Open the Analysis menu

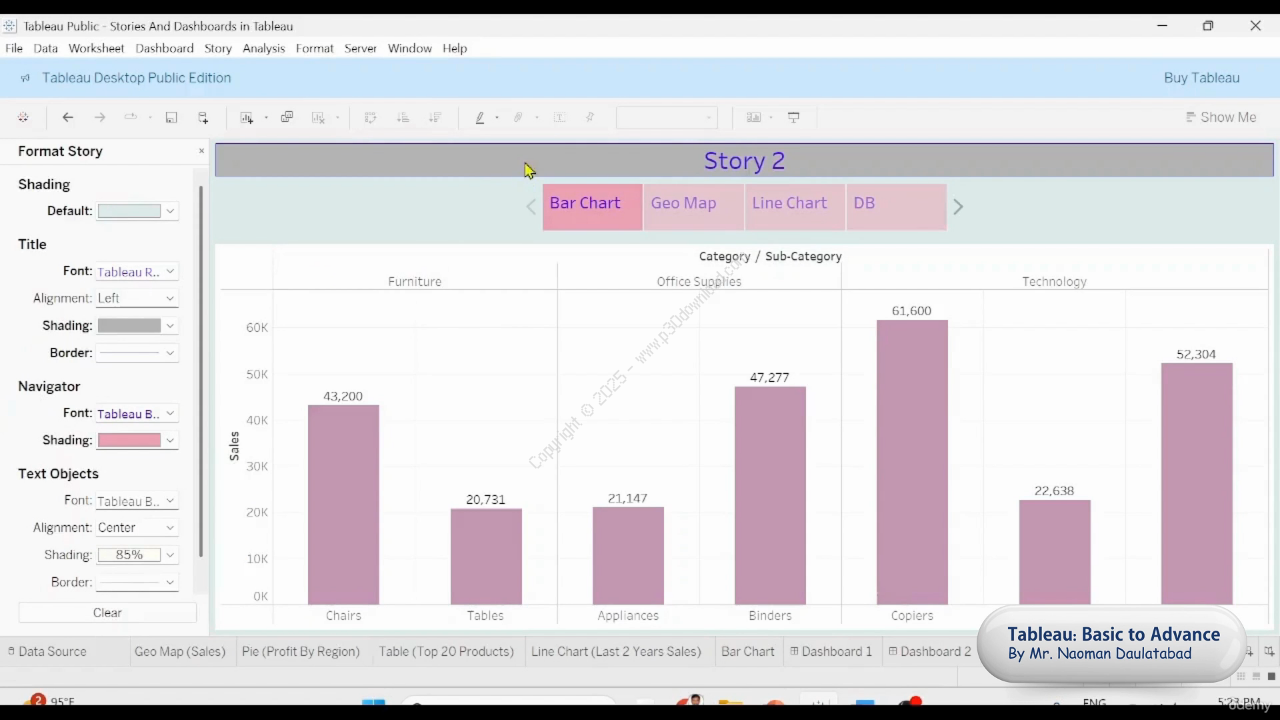(x=264, y=48)
